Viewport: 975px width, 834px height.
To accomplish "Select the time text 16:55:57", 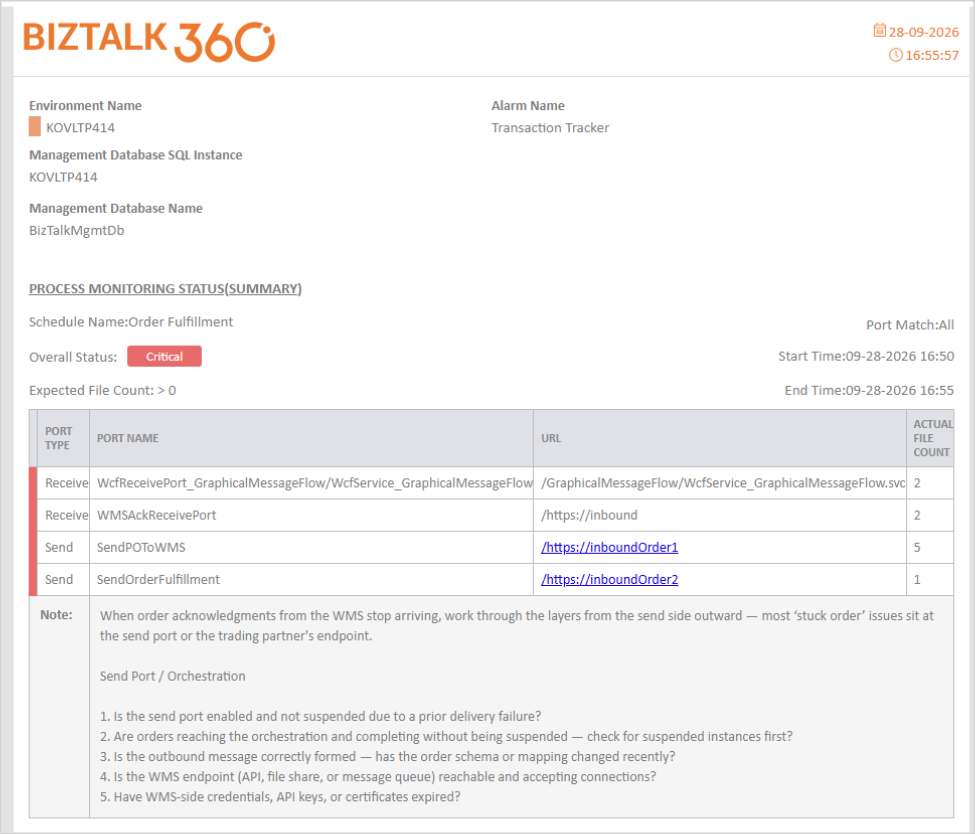I will (x=931, y=55).
